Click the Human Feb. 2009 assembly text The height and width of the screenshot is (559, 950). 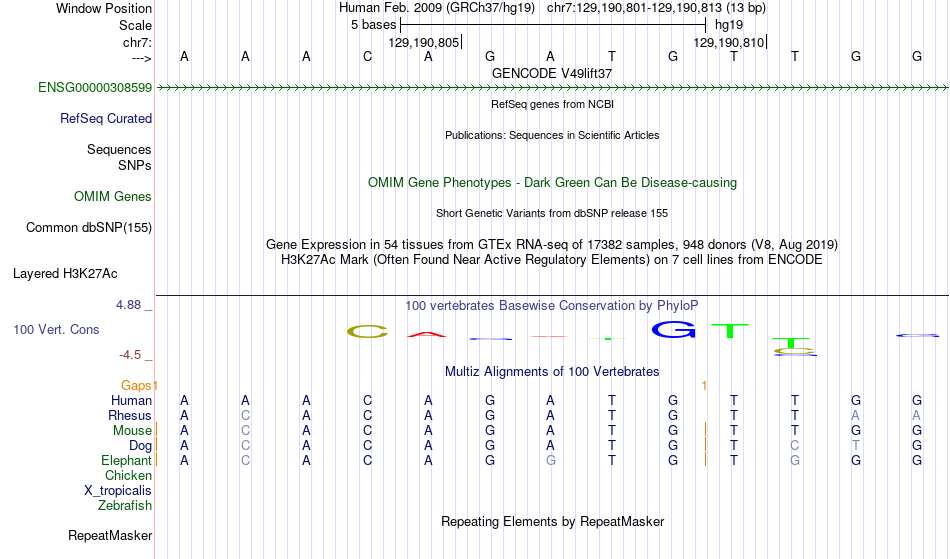point(437,8)
